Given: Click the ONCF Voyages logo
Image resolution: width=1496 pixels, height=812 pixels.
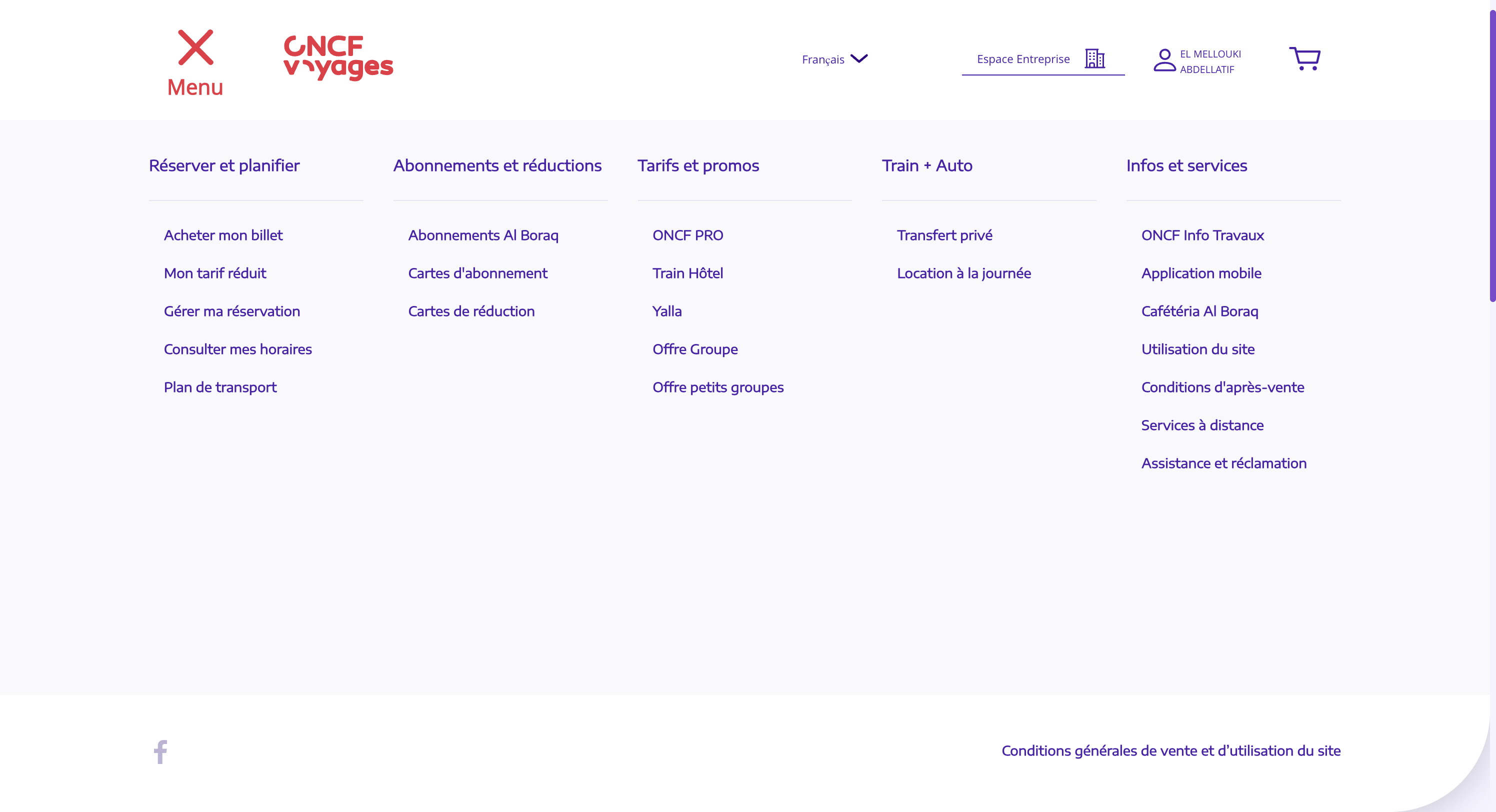Looking at the screenshot, I should point(338,57).
